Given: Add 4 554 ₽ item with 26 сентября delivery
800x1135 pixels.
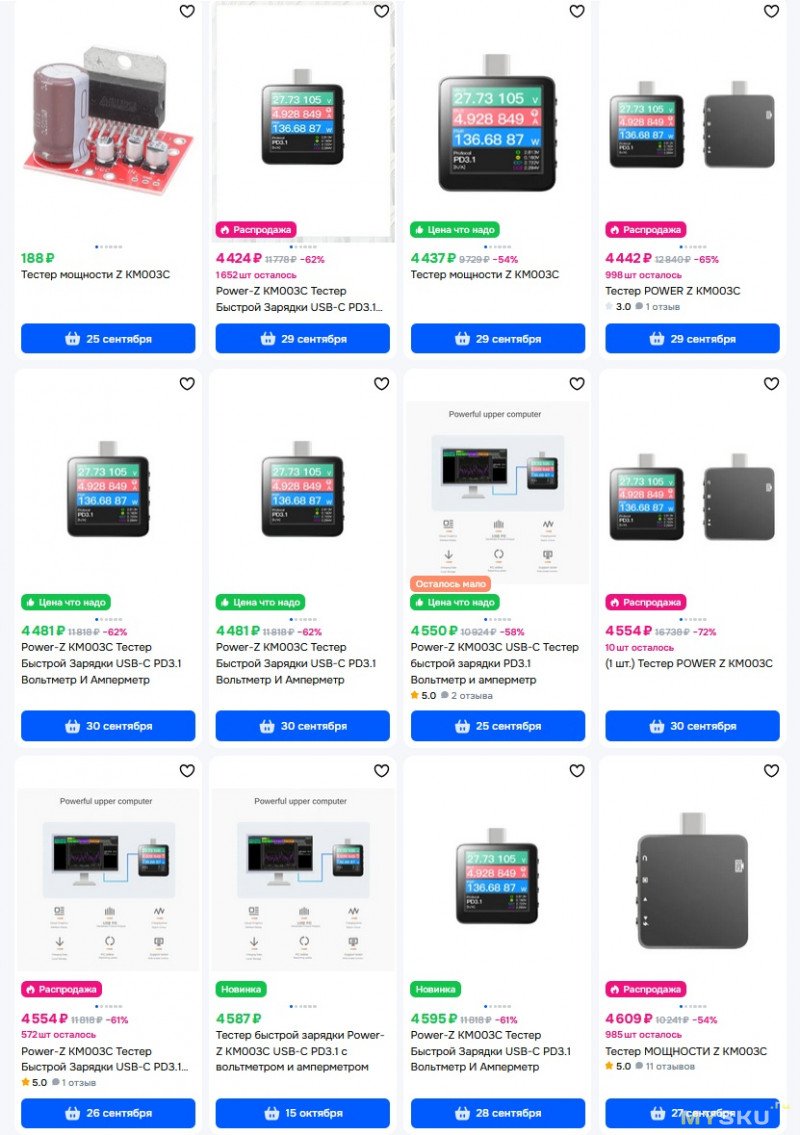Looking at the screenshot, I should (x=108, y=1113).
